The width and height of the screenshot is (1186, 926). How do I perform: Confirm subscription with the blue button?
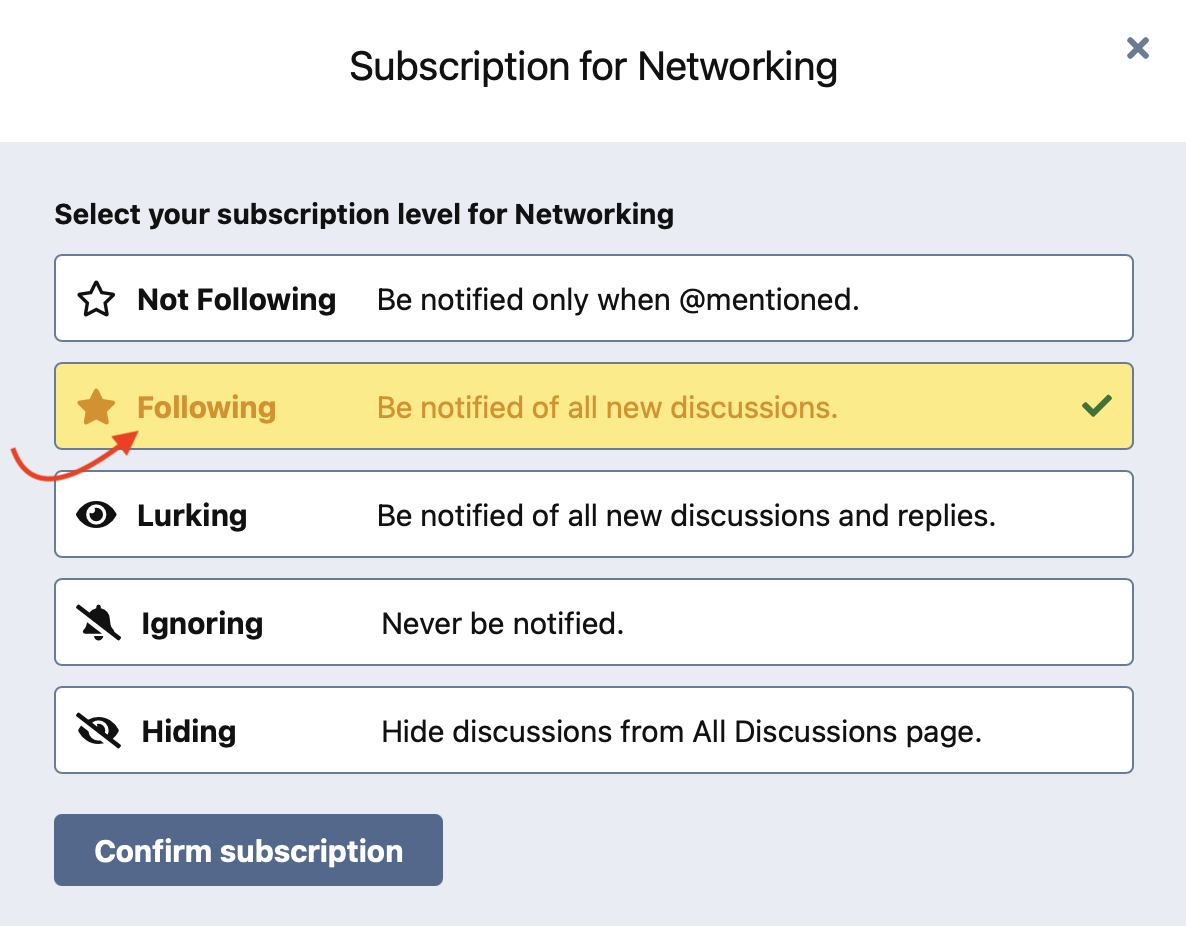coord(248,850)
